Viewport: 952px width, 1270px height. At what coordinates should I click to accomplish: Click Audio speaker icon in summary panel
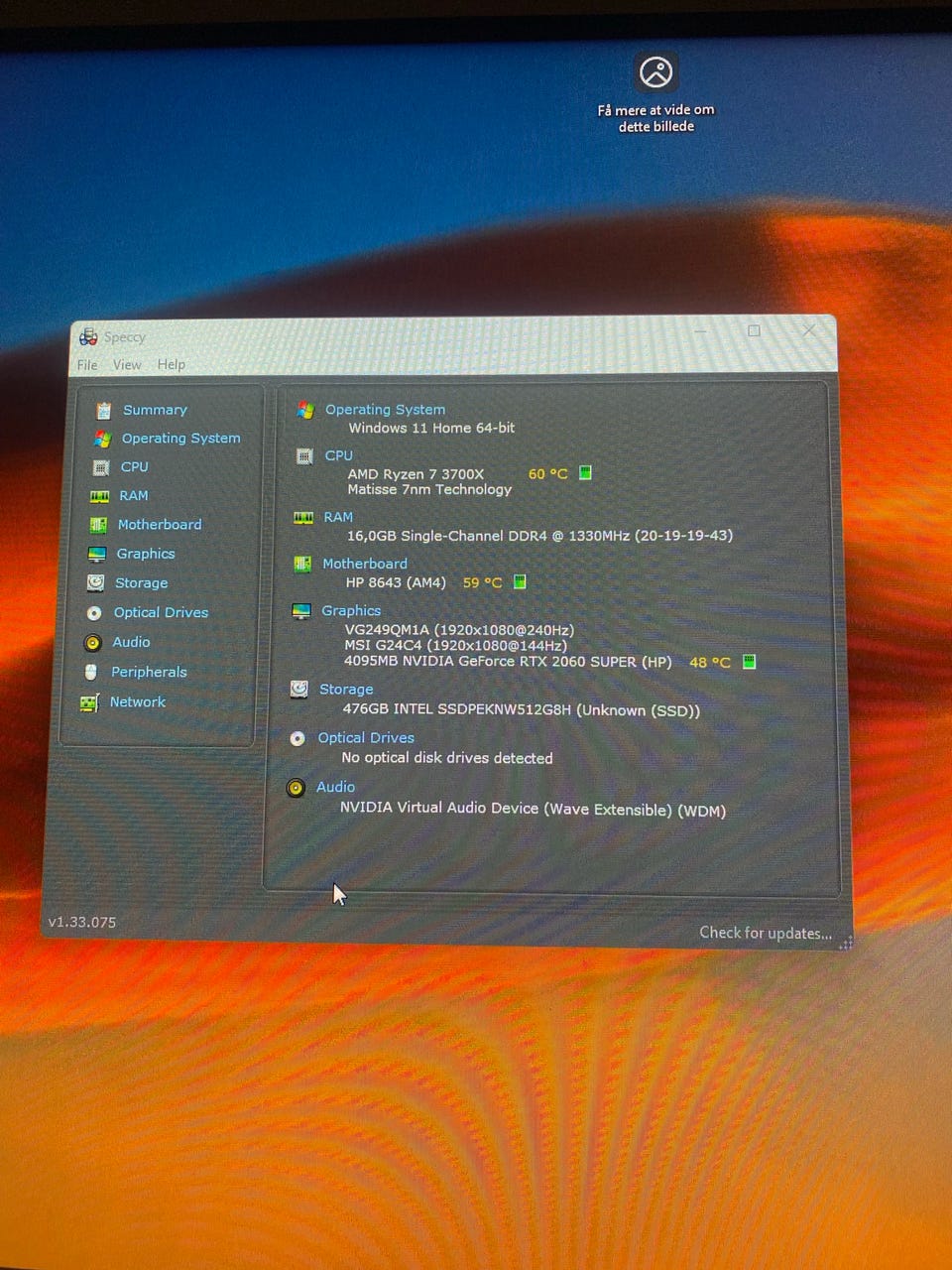pyautogui.click(x=296, y=789)
